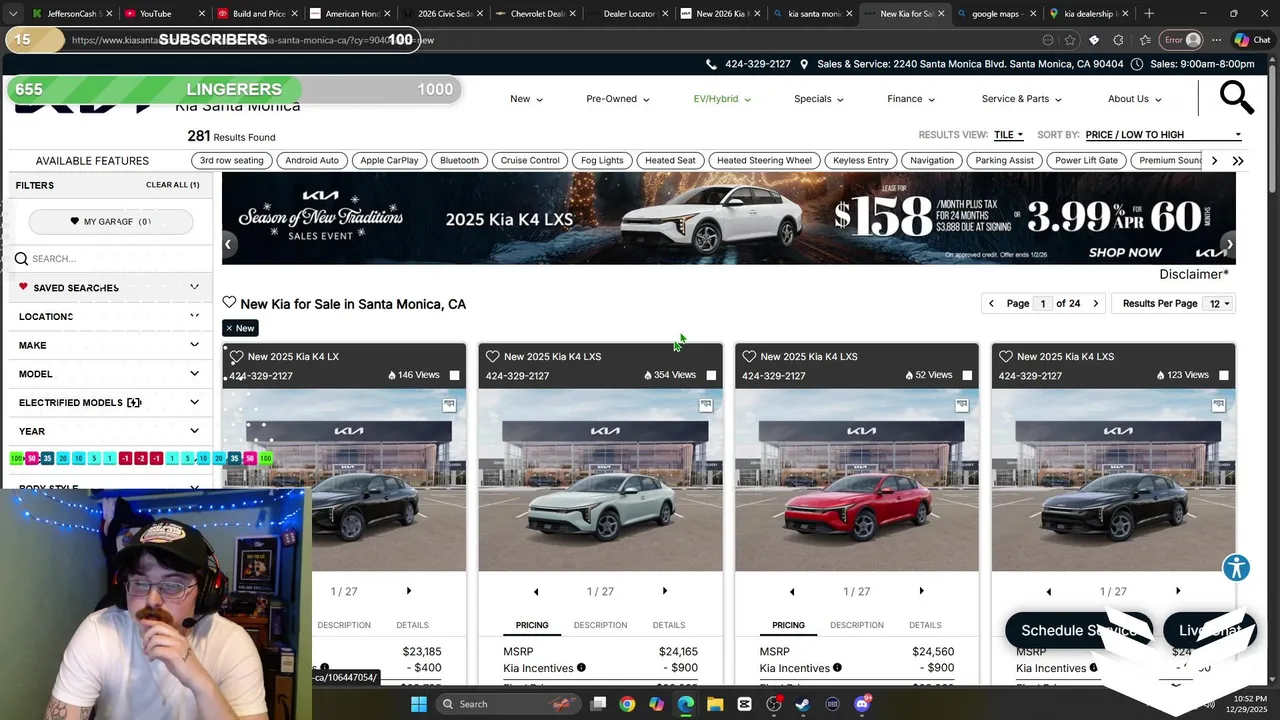Open Description tab on the $24,165 K4 LXS card
1280x720 pixels.
pyautogui.click(x=600, y=625)
